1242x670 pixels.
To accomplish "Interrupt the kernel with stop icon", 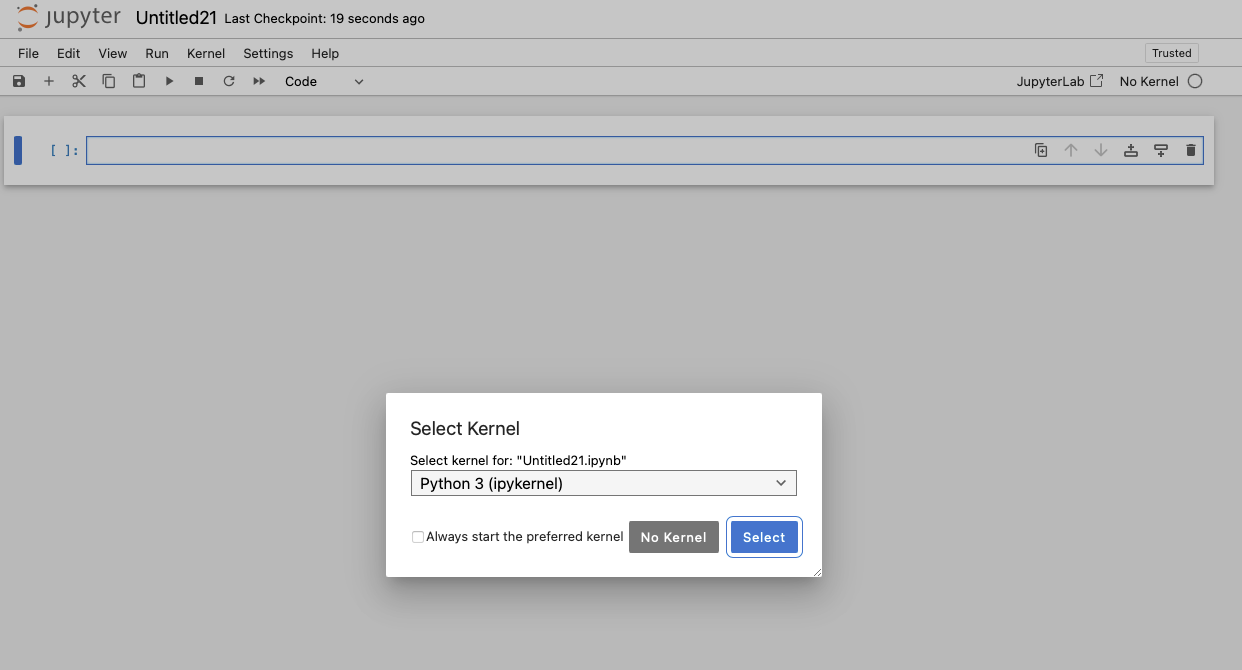I will pos(199,81).
